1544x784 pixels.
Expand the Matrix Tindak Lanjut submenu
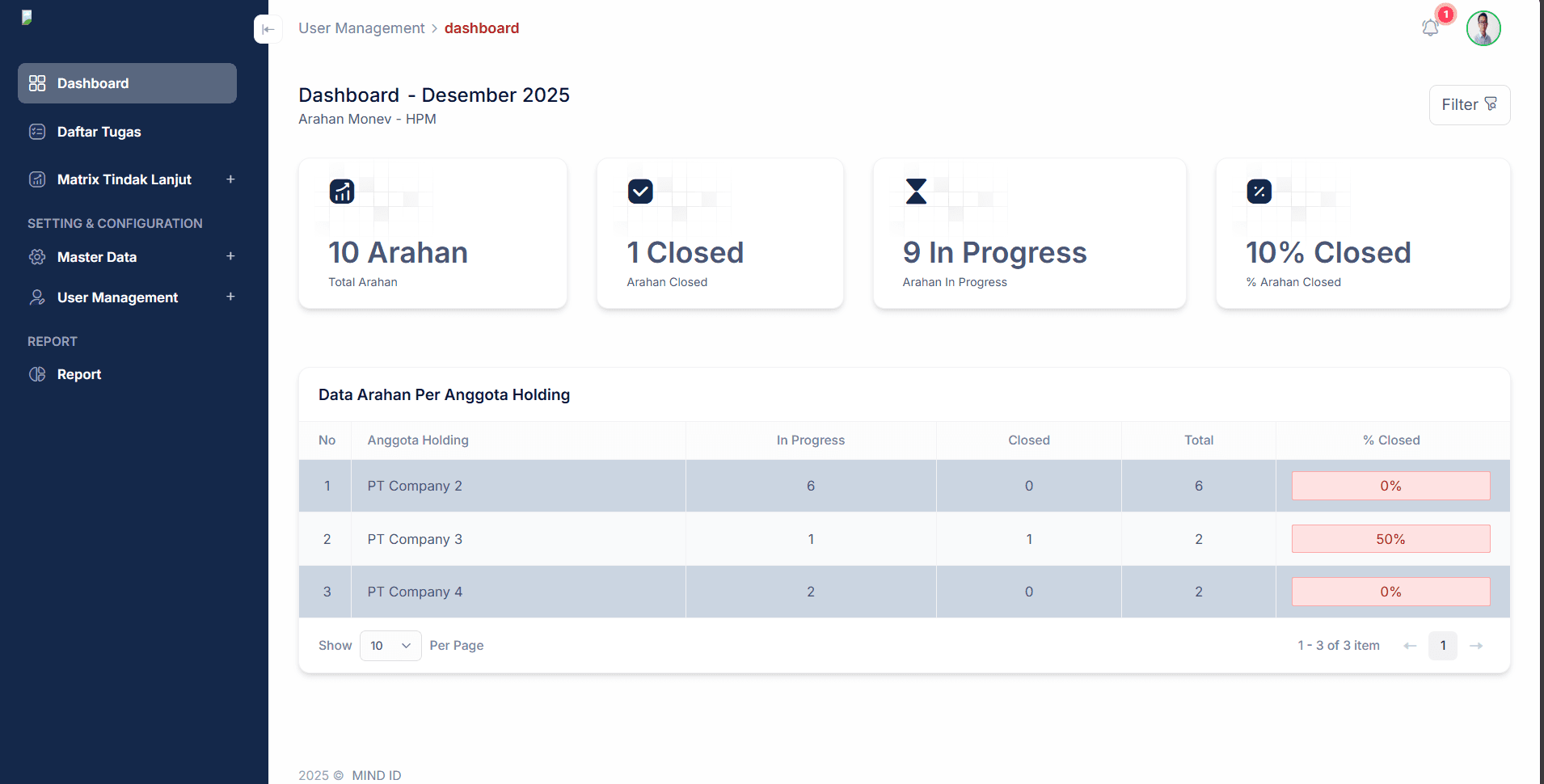230,179
